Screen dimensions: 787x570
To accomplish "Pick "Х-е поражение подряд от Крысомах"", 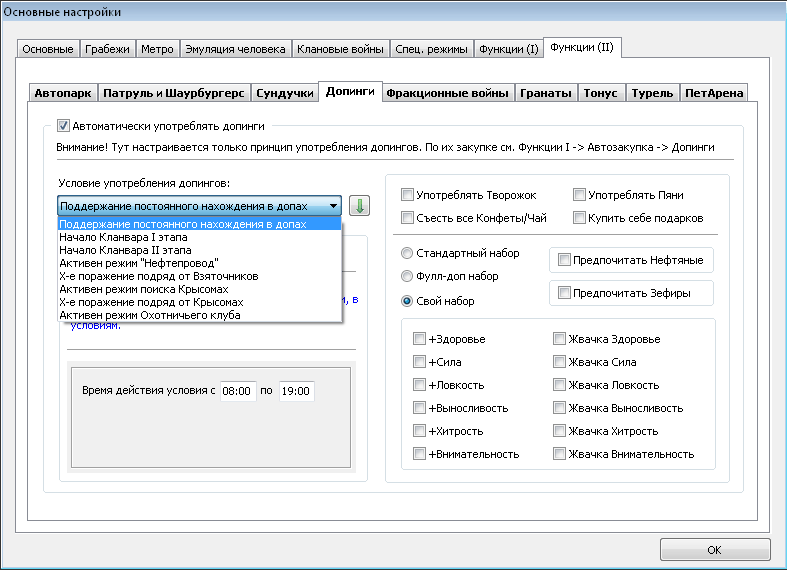I will (200, 302).
